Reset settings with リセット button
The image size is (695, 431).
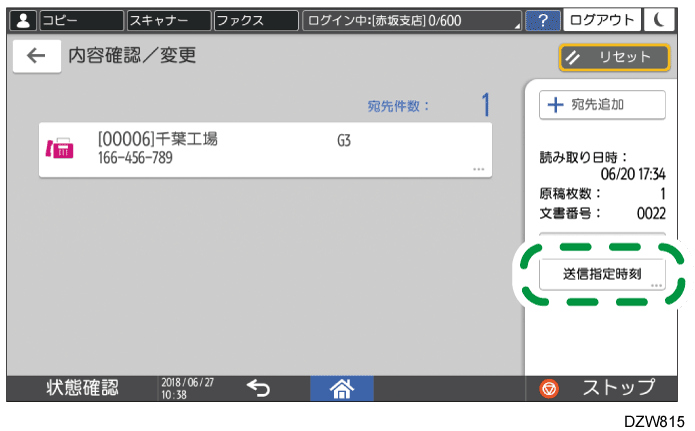click(614, 57)
